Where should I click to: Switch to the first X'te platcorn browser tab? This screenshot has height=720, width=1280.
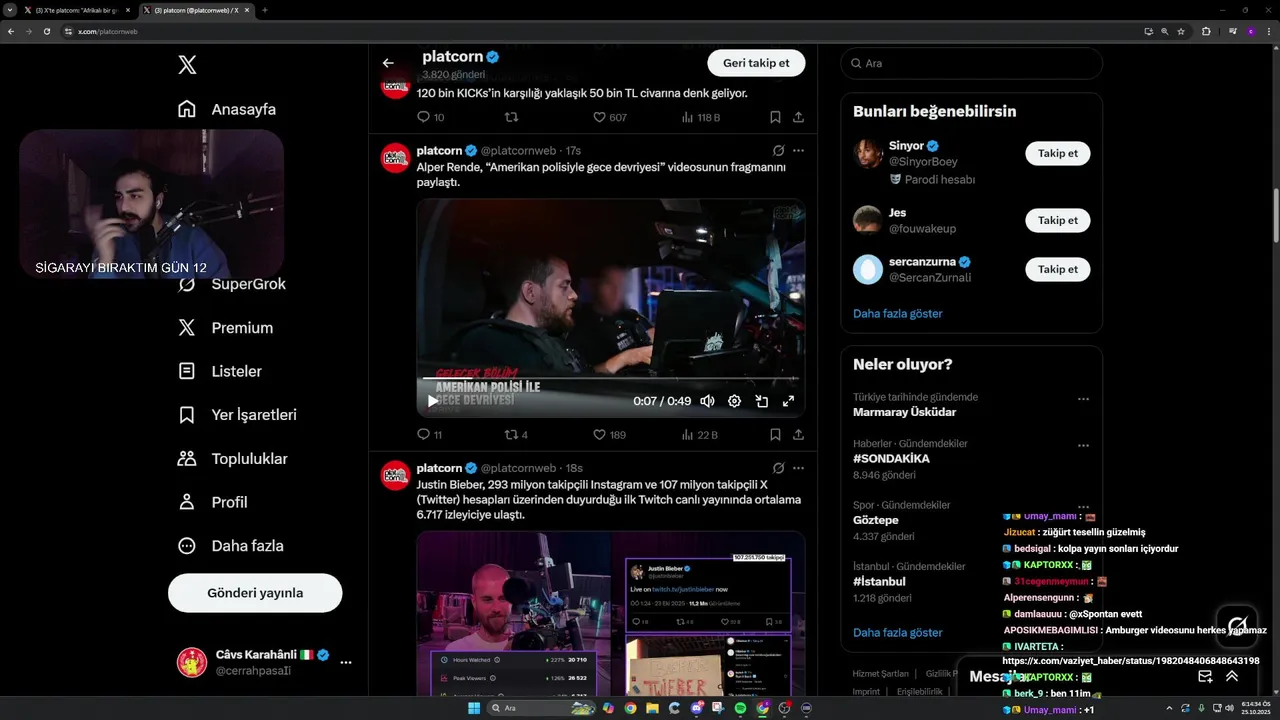77,10
